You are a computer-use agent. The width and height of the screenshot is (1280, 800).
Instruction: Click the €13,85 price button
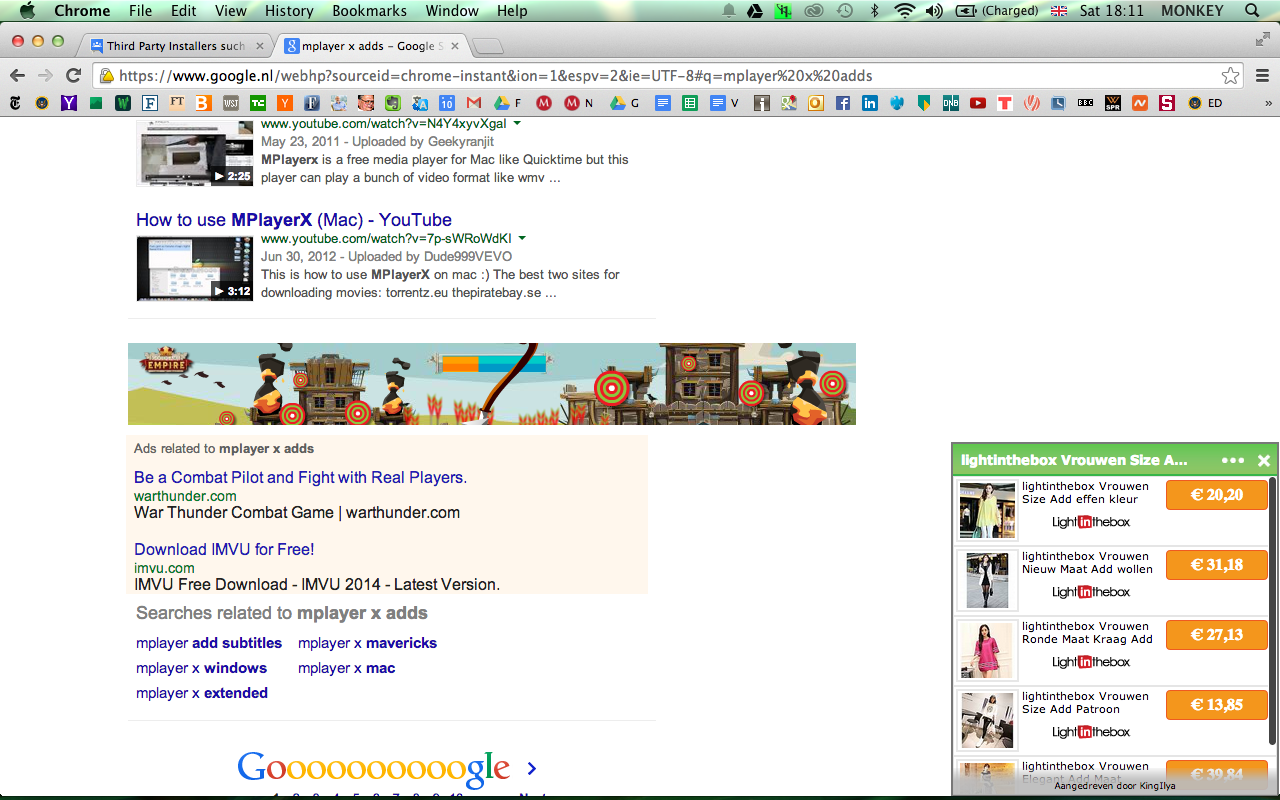click(x=1217, y=705)
